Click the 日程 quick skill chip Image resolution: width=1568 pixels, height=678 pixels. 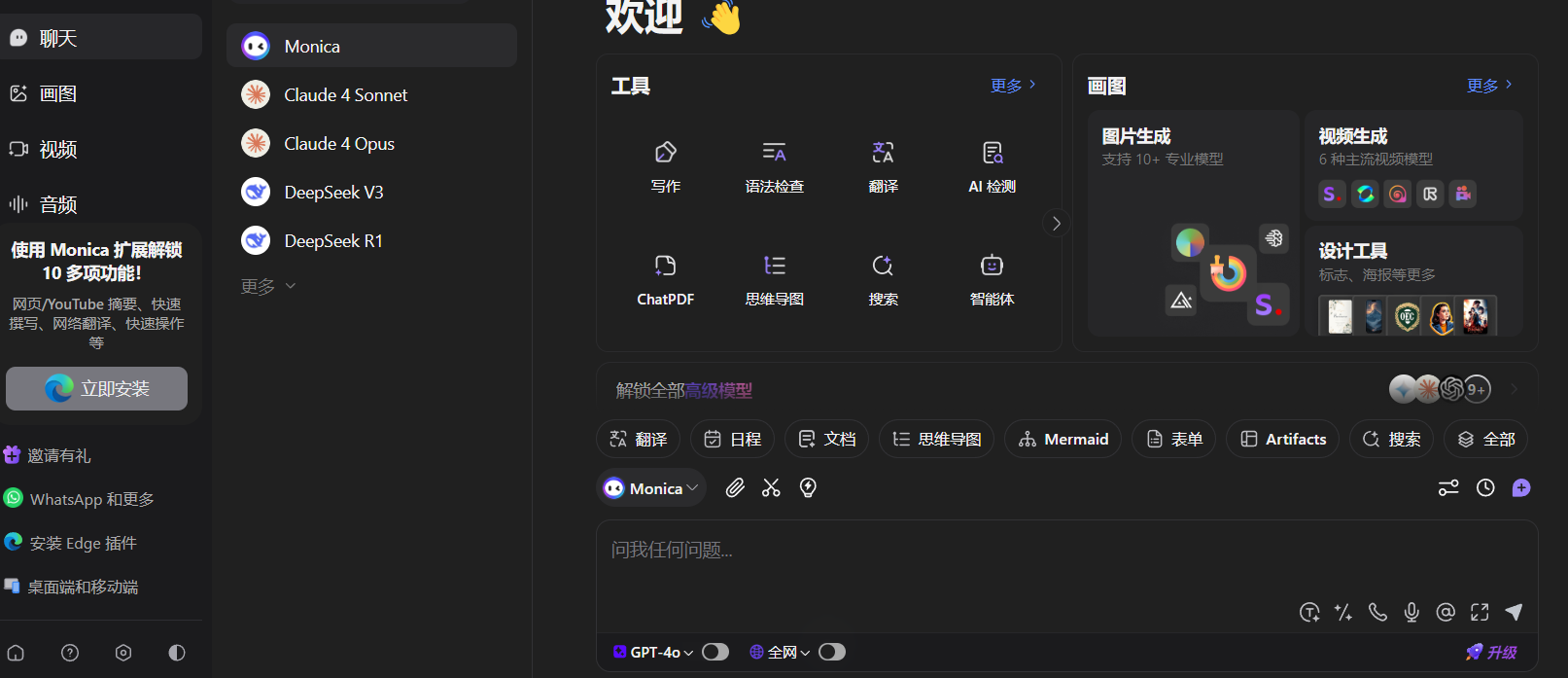pos(732,439)
